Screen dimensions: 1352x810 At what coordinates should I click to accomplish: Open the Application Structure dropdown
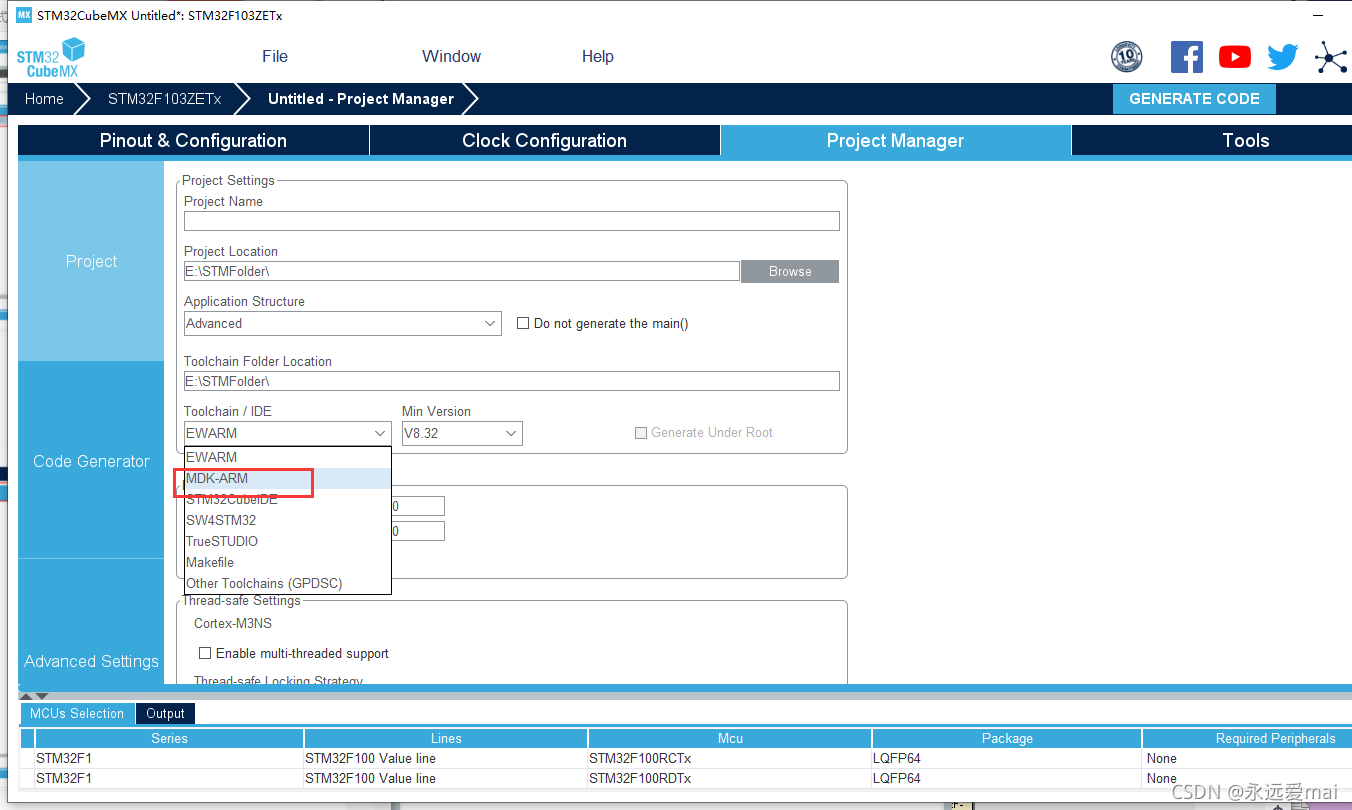point(343,323)
